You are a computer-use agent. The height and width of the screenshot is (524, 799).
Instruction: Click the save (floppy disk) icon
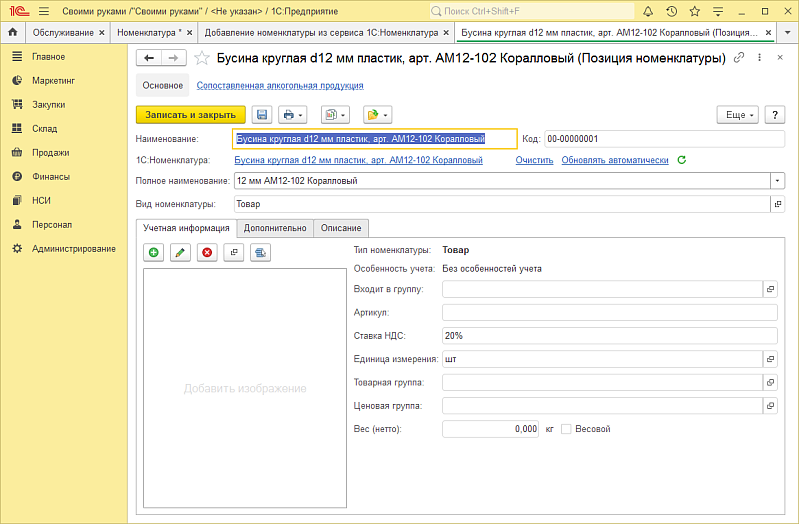[262, 115]
